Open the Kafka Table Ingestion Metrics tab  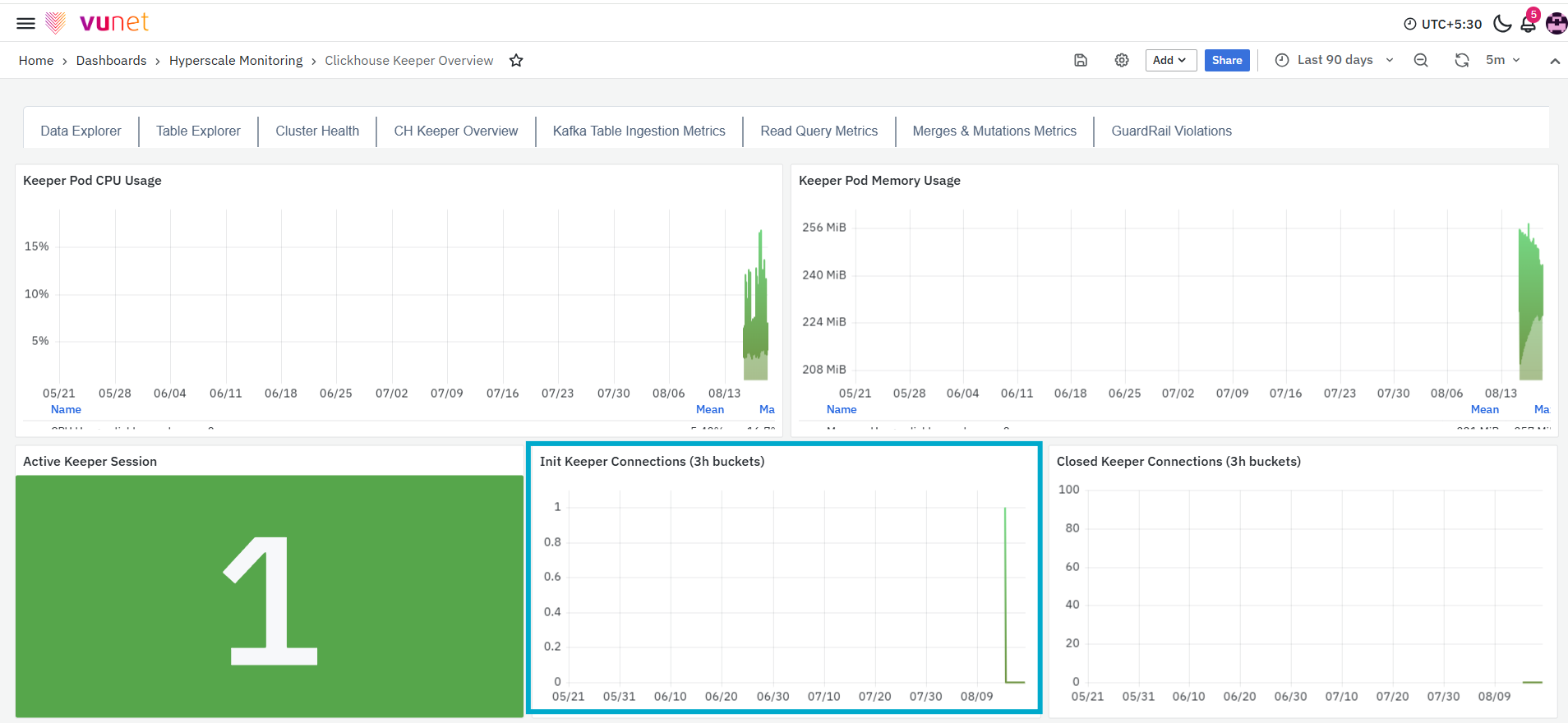[x=639, y=131]
